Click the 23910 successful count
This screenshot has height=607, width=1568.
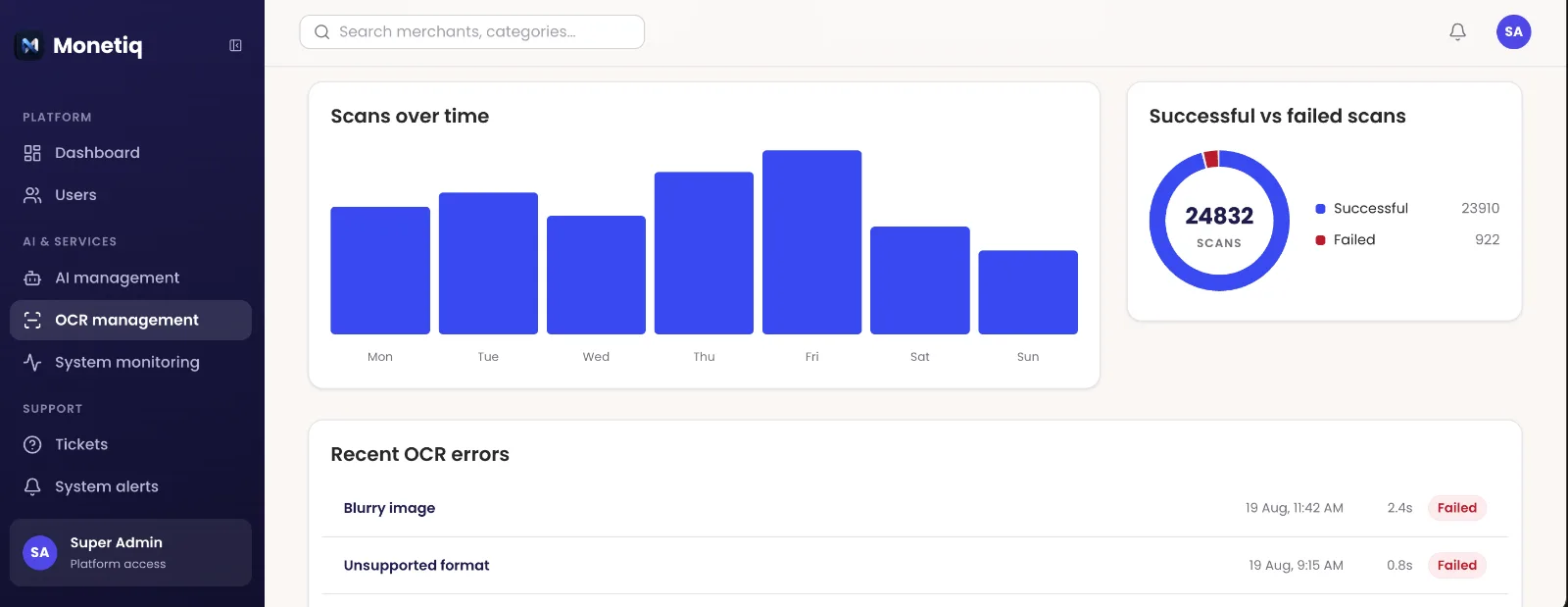(1480, 209)
